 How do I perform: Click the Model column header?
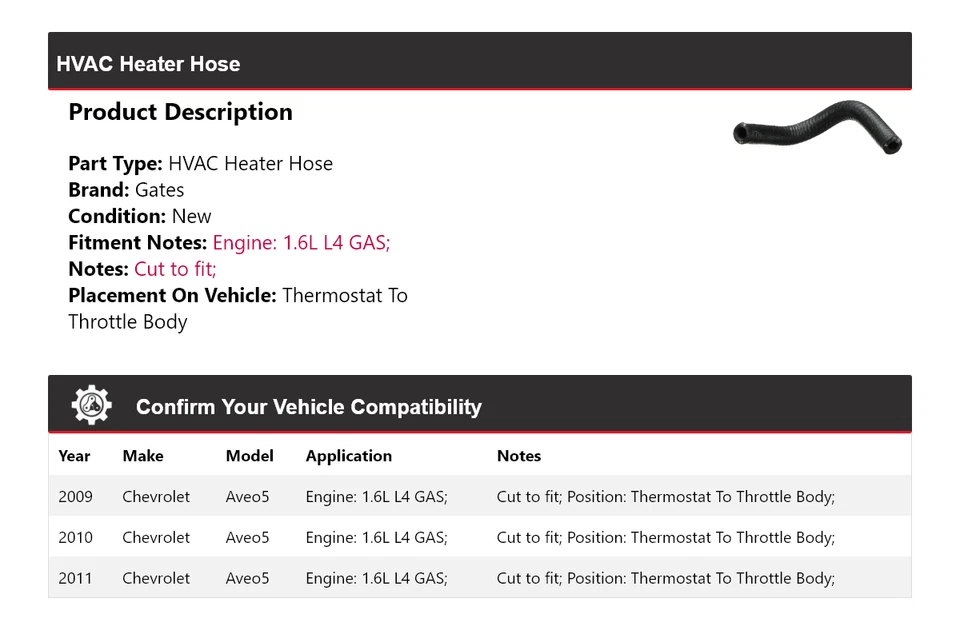coord(249,456)
